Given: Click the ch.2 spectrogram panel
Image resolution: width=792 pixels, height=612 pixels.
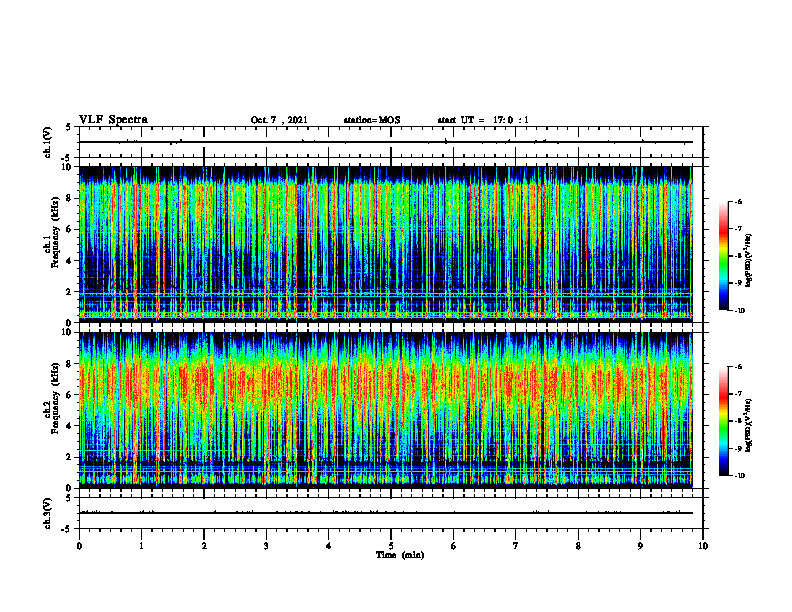Looking at the screenshot, I should coord(386,410).
